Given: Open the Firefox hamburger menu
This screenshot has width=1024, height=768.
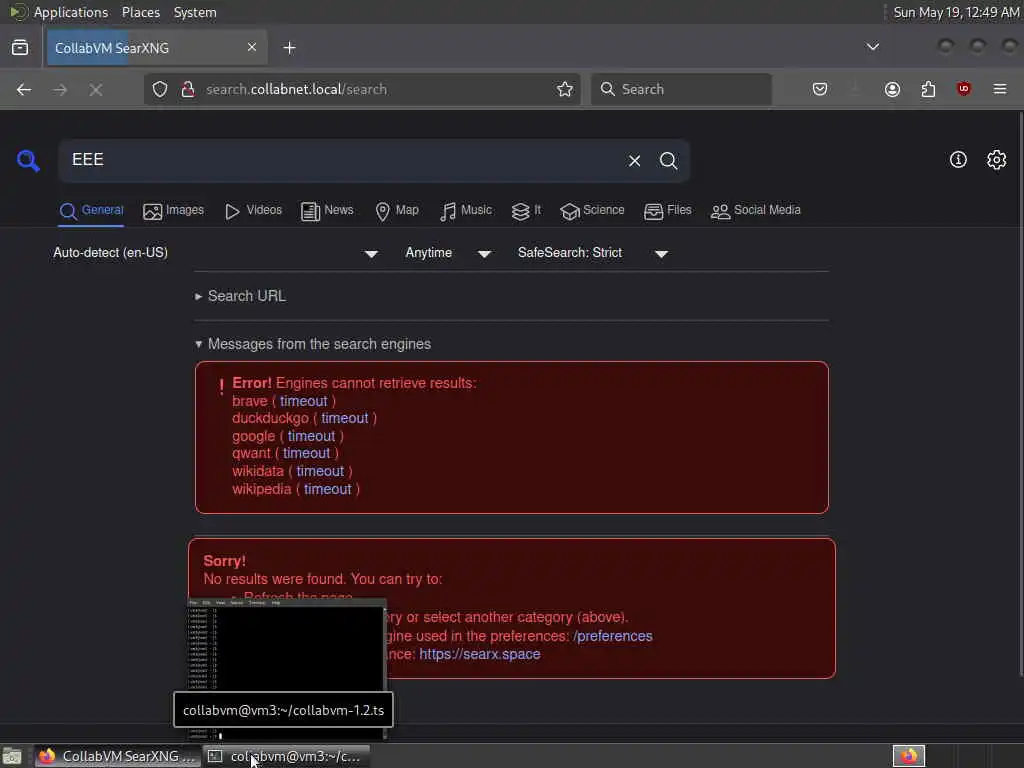Looking at the screenshot, I should pos(1000,89).
